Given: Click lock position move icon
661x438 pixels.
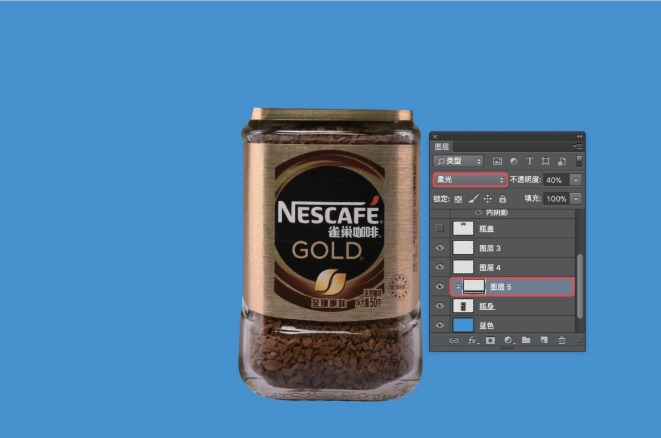Looking at the screenshot, I should [488, 199].
